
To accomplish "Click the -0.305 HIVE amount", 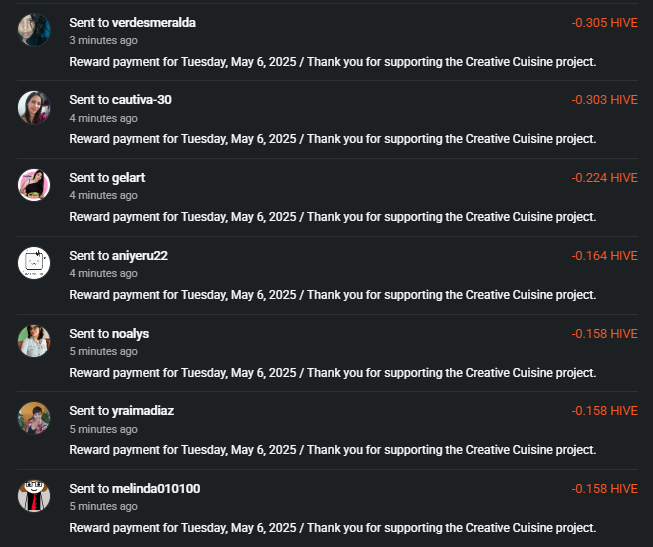I will 604,22.
